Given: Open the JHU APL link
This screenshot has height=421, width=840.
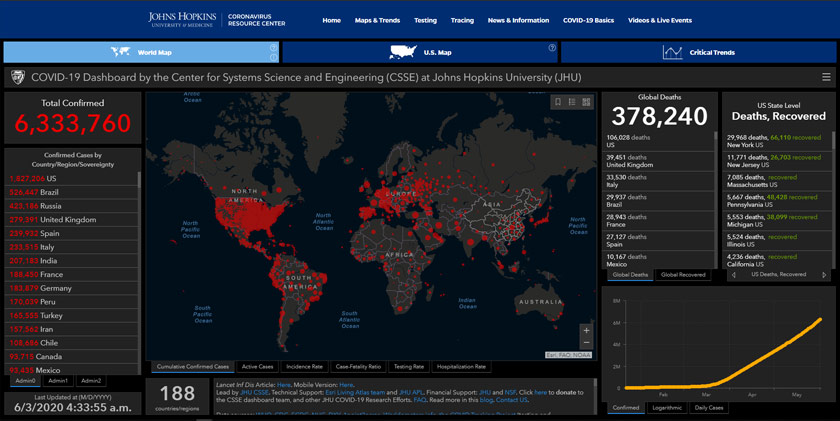Looking at the screenshot, I should (411, 393).
